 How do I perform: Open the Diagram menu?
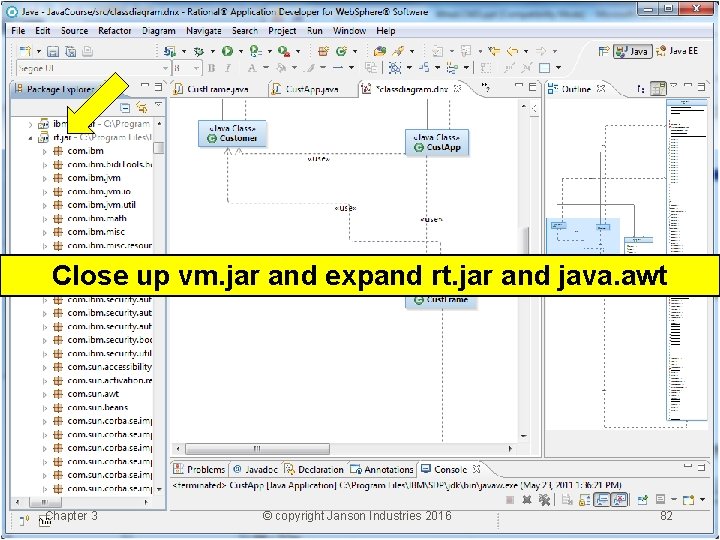[158, 31]
